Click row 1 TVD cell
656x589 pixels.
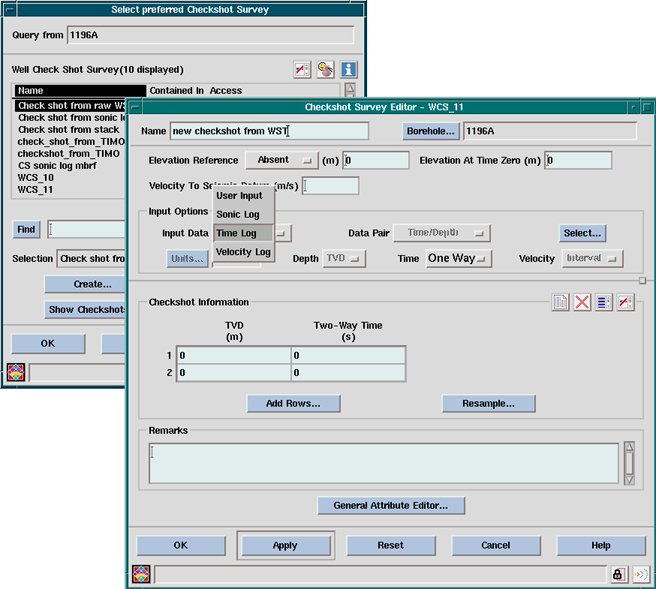click(234, 356)
